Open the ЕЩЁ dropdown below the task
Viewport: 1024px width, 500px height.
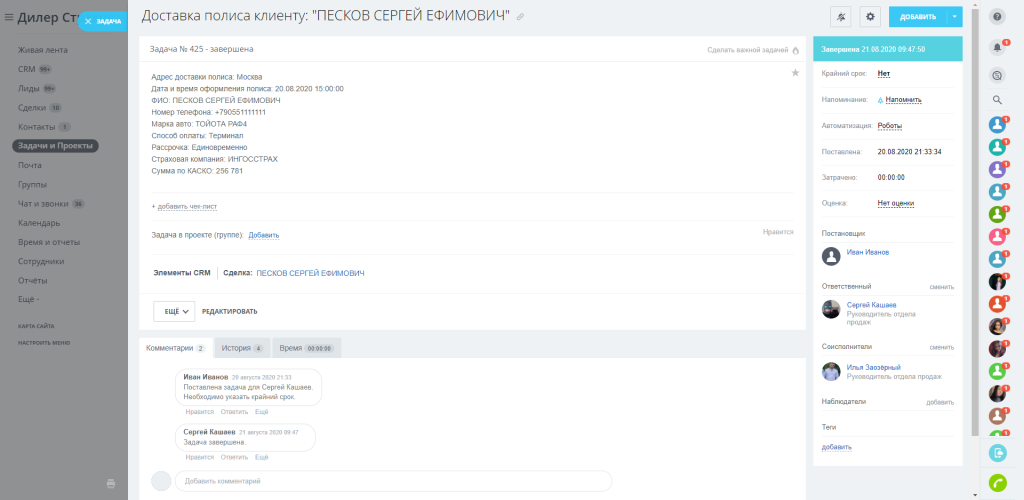tap(174, 311)
